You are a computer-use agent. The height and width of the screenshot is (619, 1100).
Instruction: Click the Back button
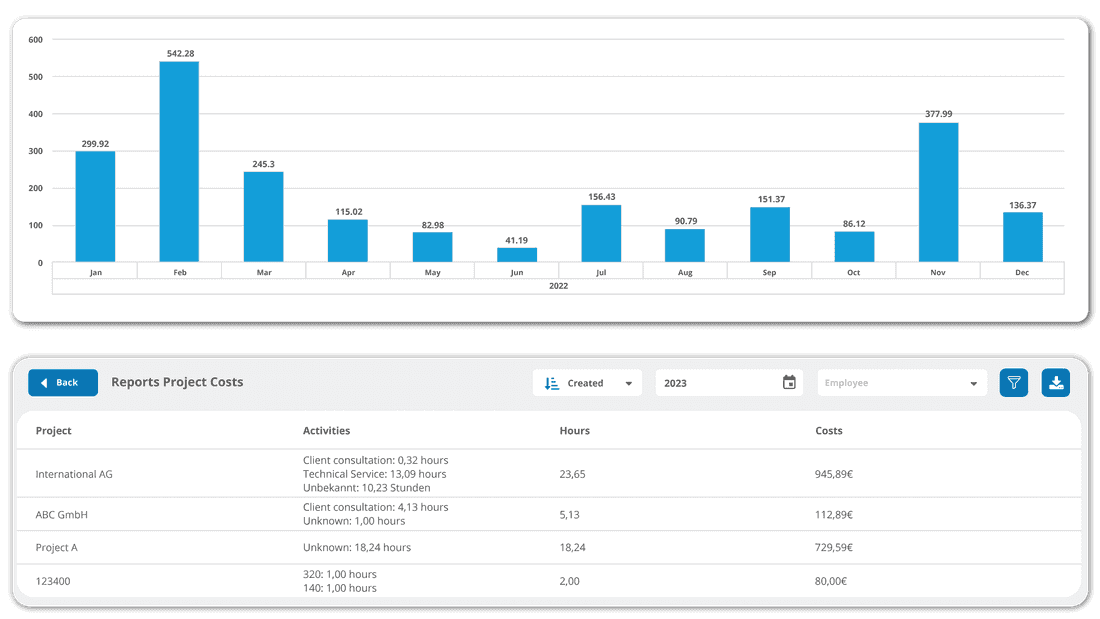pos(62,382)
